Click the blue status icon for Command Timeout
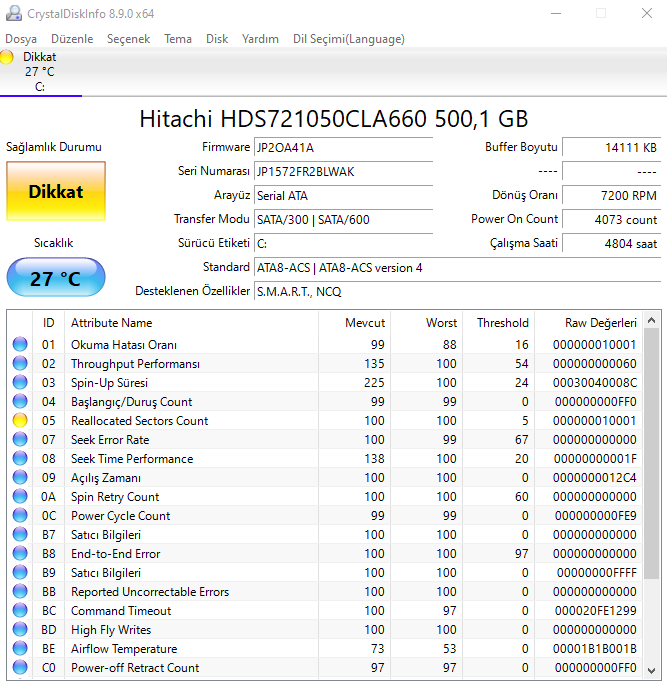Viewport: 667px width, 687px height. 20,610
